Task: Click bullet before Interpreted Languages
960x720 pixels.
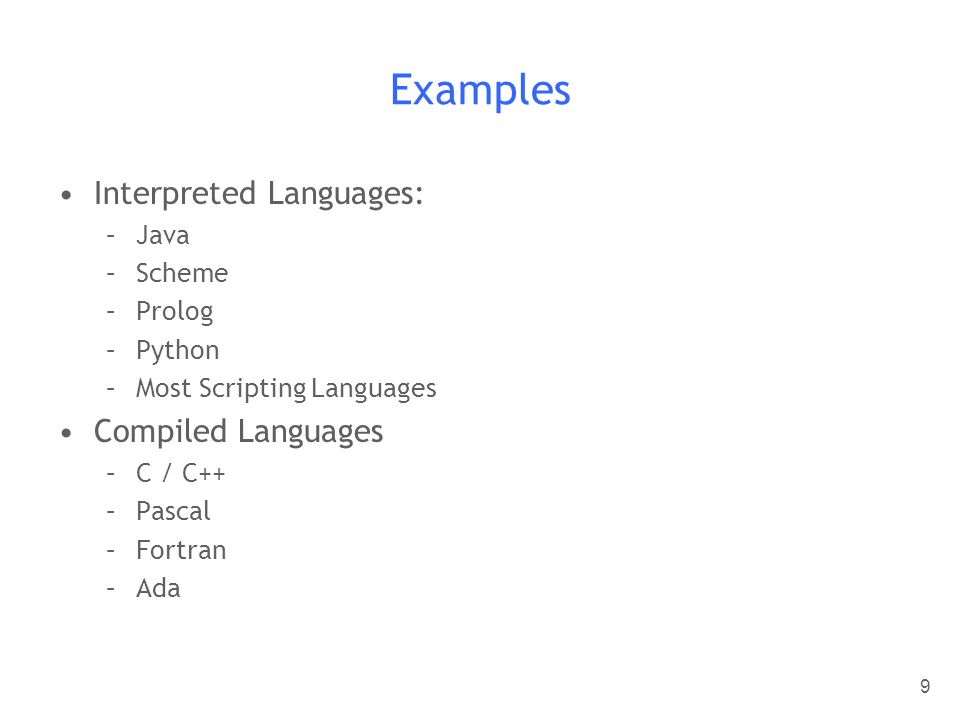Action: (x=67, y=195)
